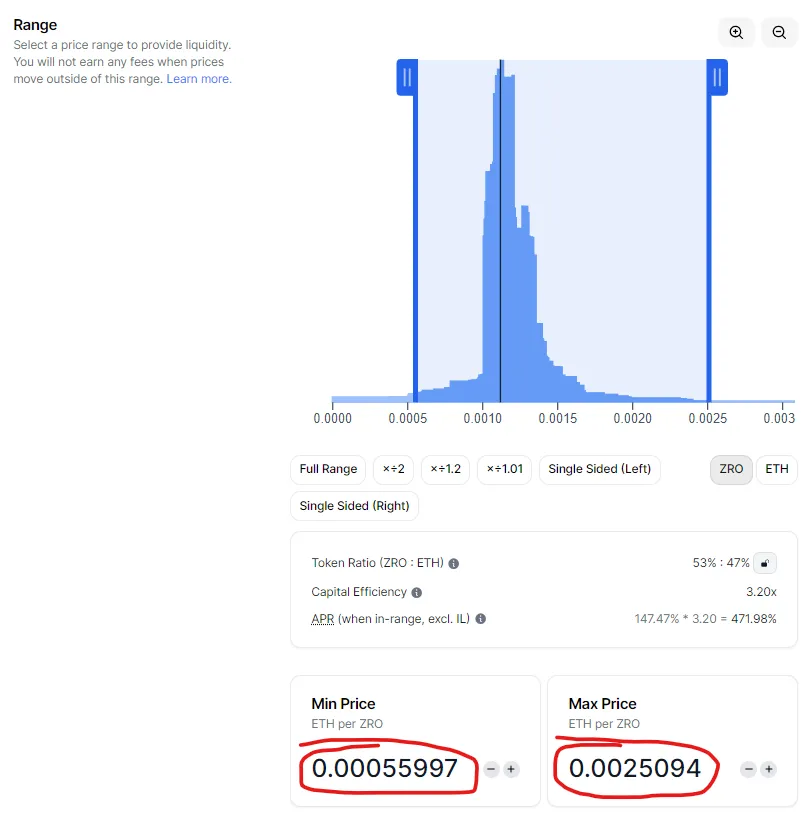810x817 pixels.
Task: Click the APR info icon
Action: pyautogui.click(x=480, y=619)
